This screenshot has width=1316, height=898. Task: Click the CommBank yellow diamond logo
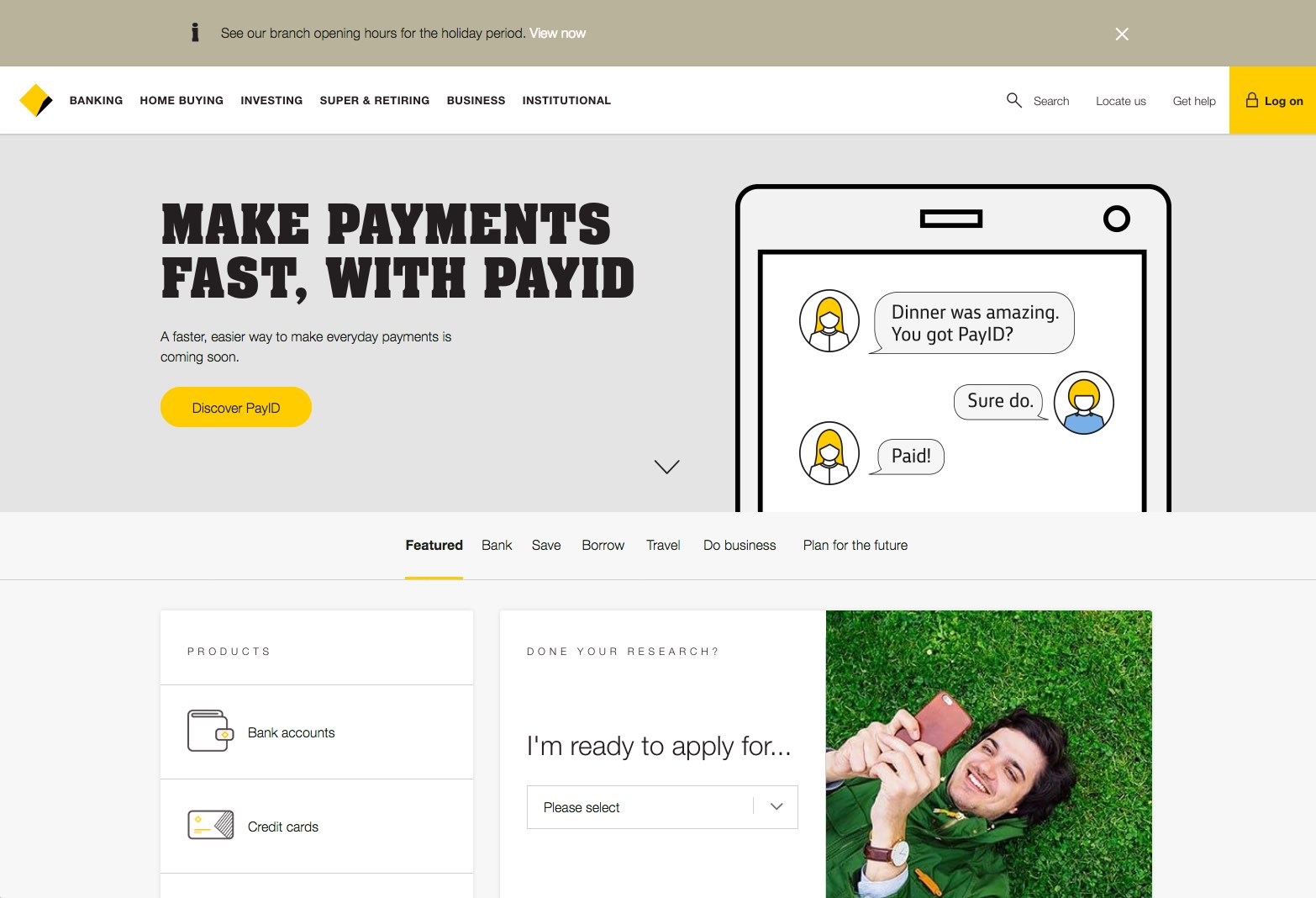pos(36,100)
